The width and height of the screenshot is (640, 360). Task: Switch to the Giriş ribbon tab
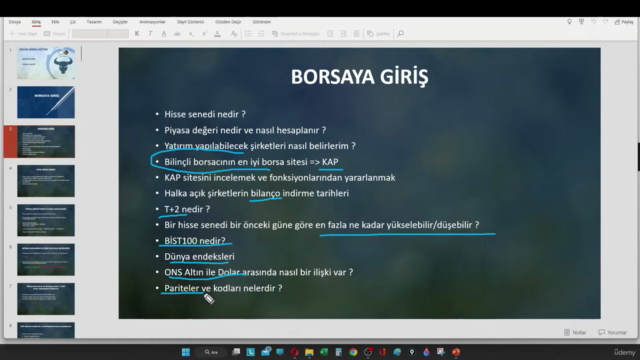[36, 22]
